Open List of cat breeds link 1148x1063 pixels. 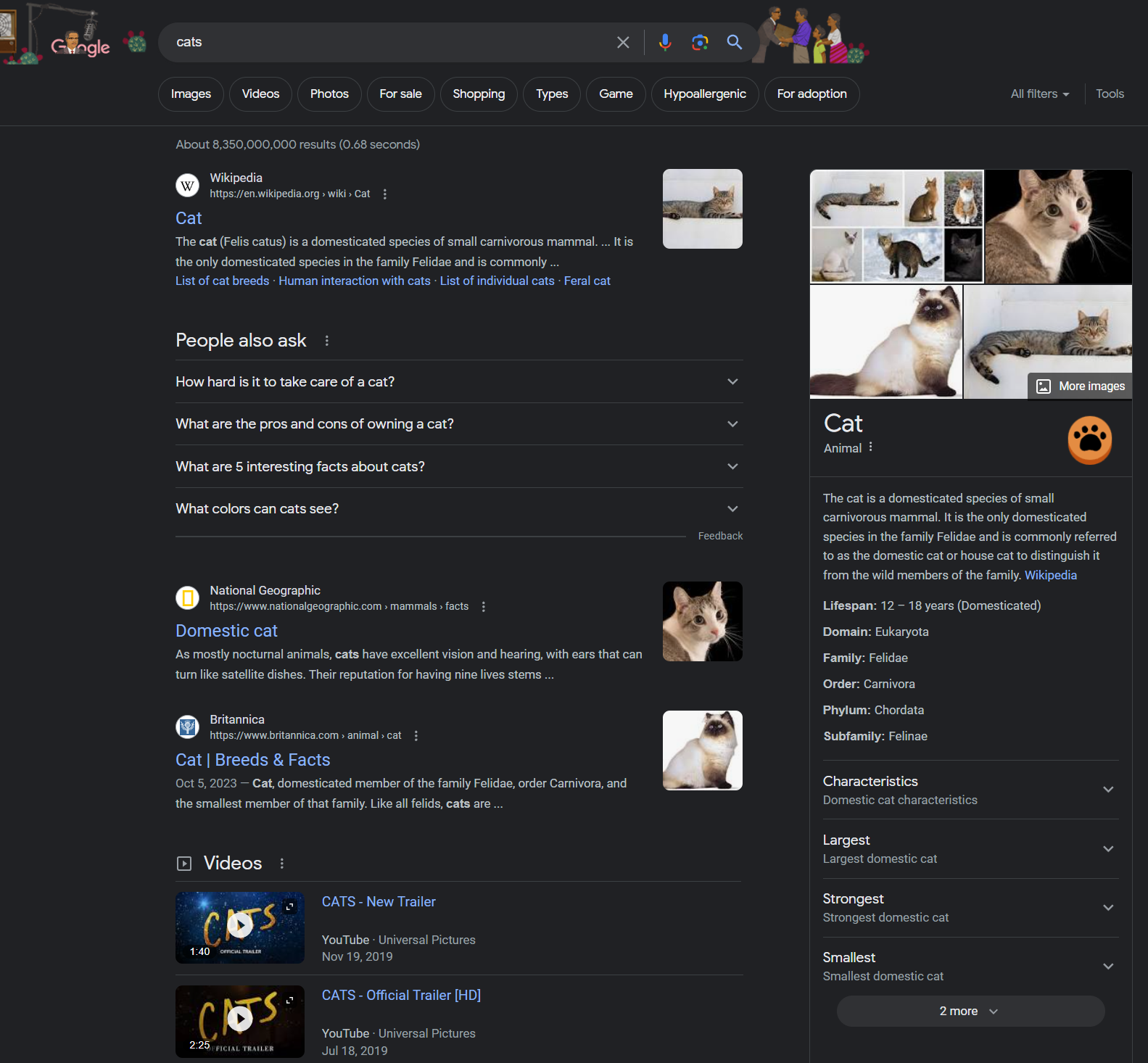click(222, 281)
